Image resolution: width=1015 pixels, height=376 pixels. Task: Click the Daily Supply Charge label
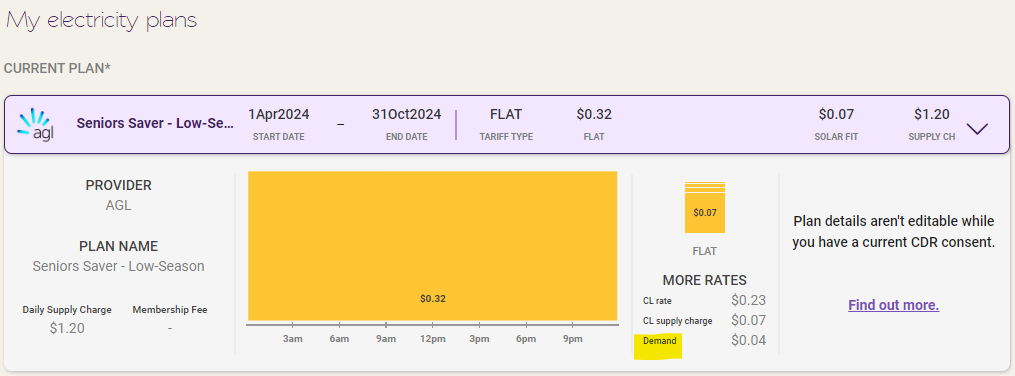click(x=67, y=310)
